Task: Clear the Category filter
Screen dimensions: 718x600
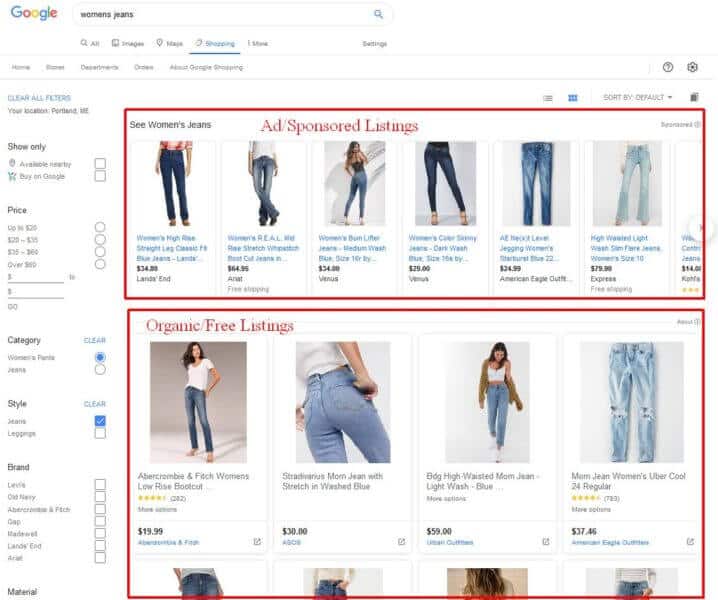Action: pos(95,340)
